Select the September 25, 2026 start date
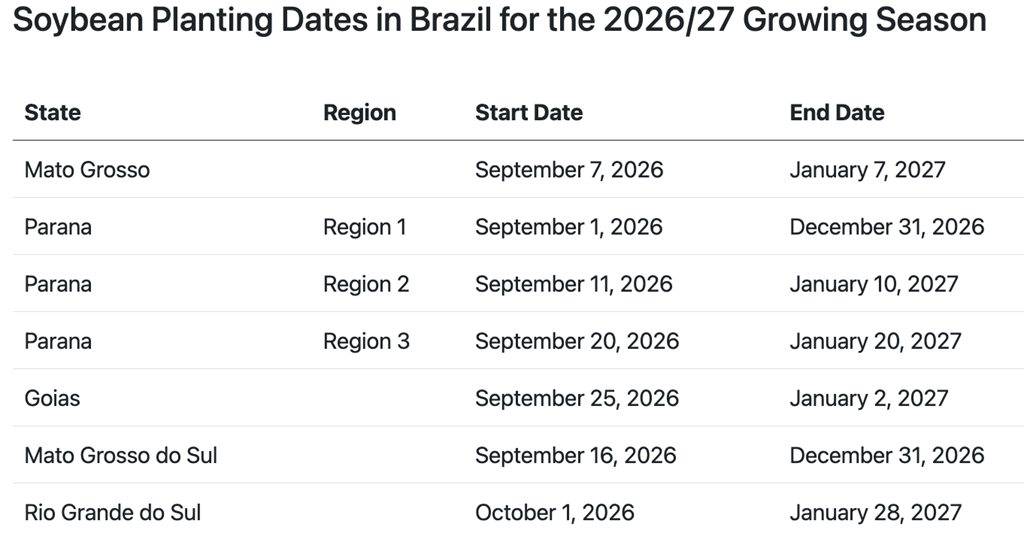 click(577, 398)
